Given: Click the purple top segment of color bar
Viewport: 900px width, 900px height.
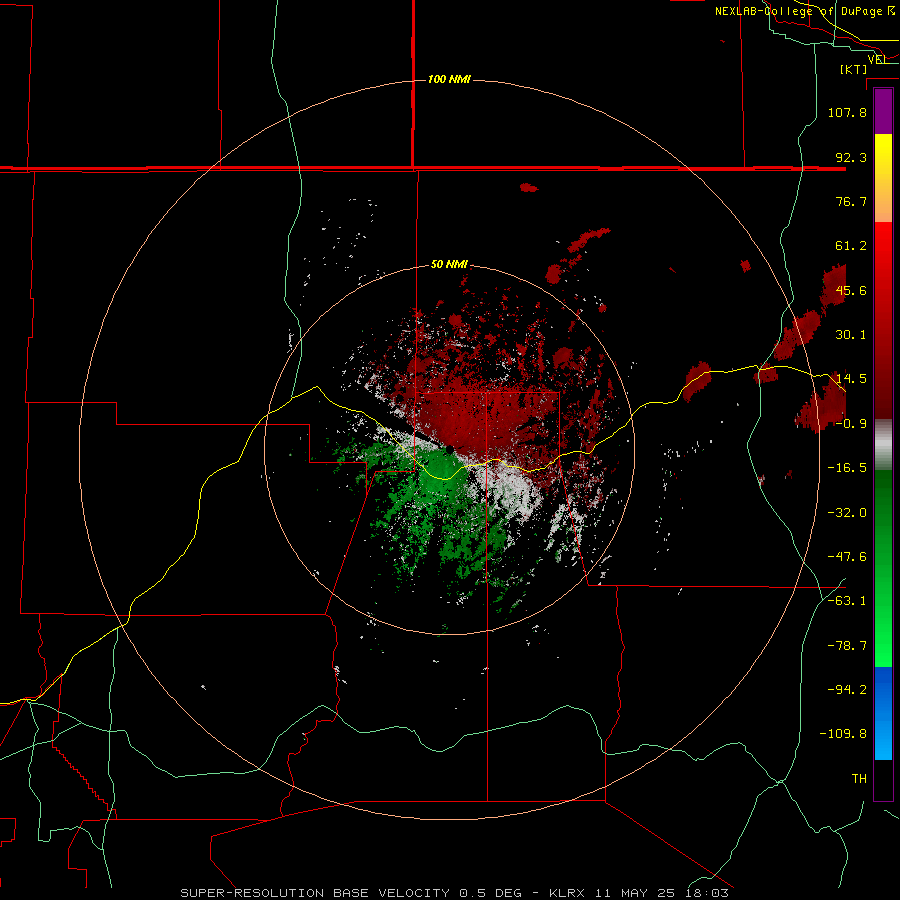Looking at the screenshot, I should pyautogui.click(x=883, y=112).
